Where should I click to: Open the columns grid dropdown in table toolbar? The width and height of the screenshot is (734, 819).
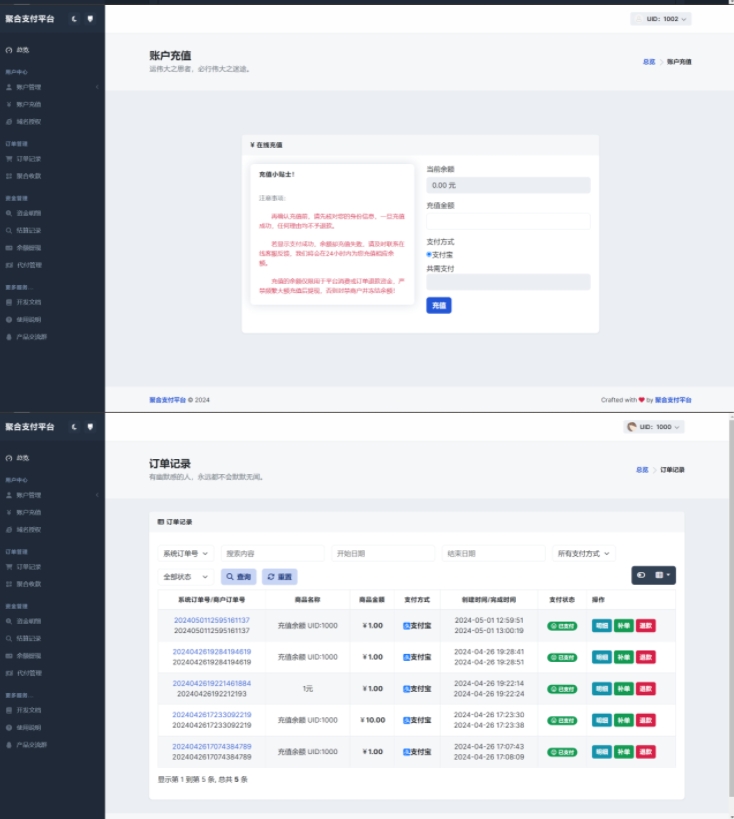tap(663, 575)
